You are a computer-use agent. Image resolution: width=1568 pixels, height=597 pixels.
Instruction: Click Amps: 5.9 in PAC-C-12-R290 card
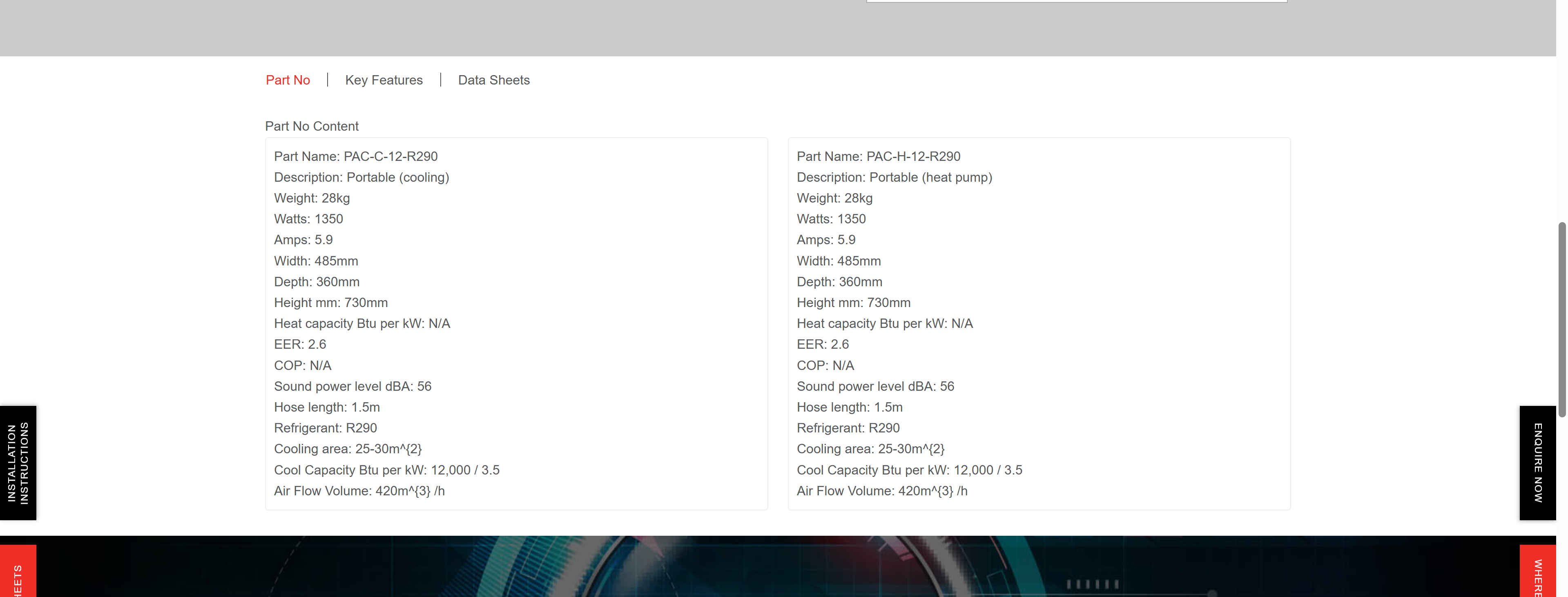tap(303, 240)
